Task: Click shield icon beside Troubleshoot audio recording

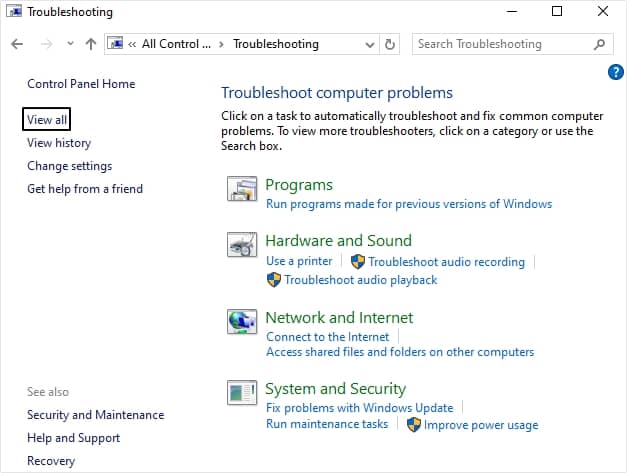Action: click(357, 262)
